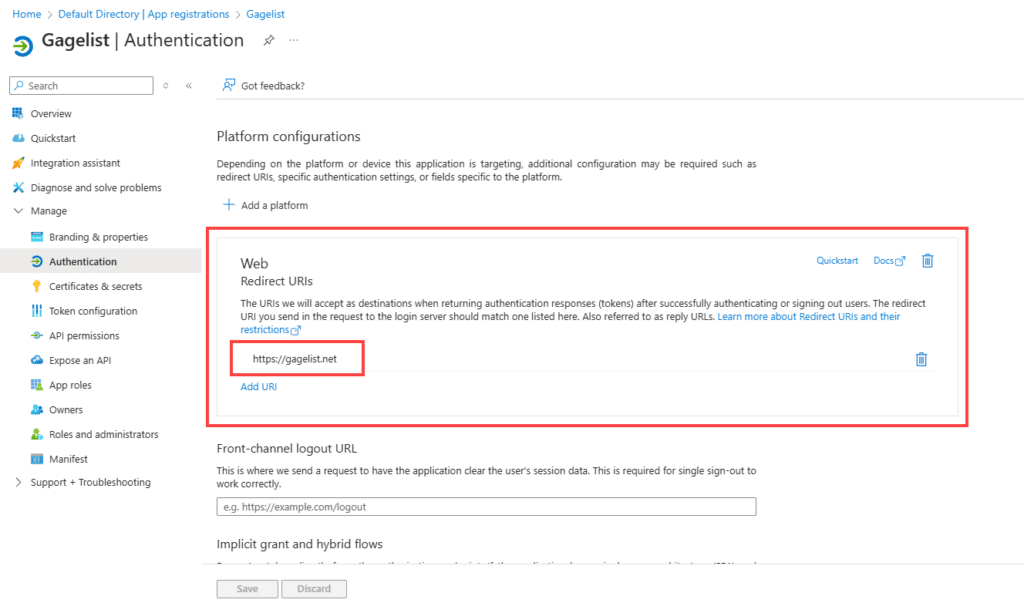Select Token configuration in sidebar
Image resolution: width=1024 pixels, height=613 pixels.
[x=92, y=311]
